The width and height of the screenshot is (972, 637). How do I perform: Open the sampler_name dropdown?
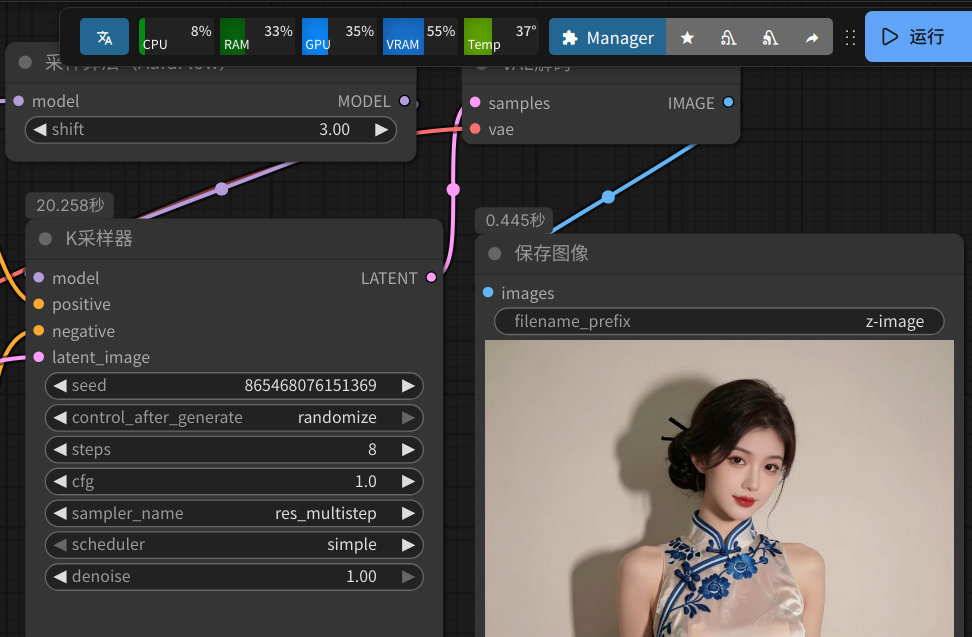tap(234, 513)
